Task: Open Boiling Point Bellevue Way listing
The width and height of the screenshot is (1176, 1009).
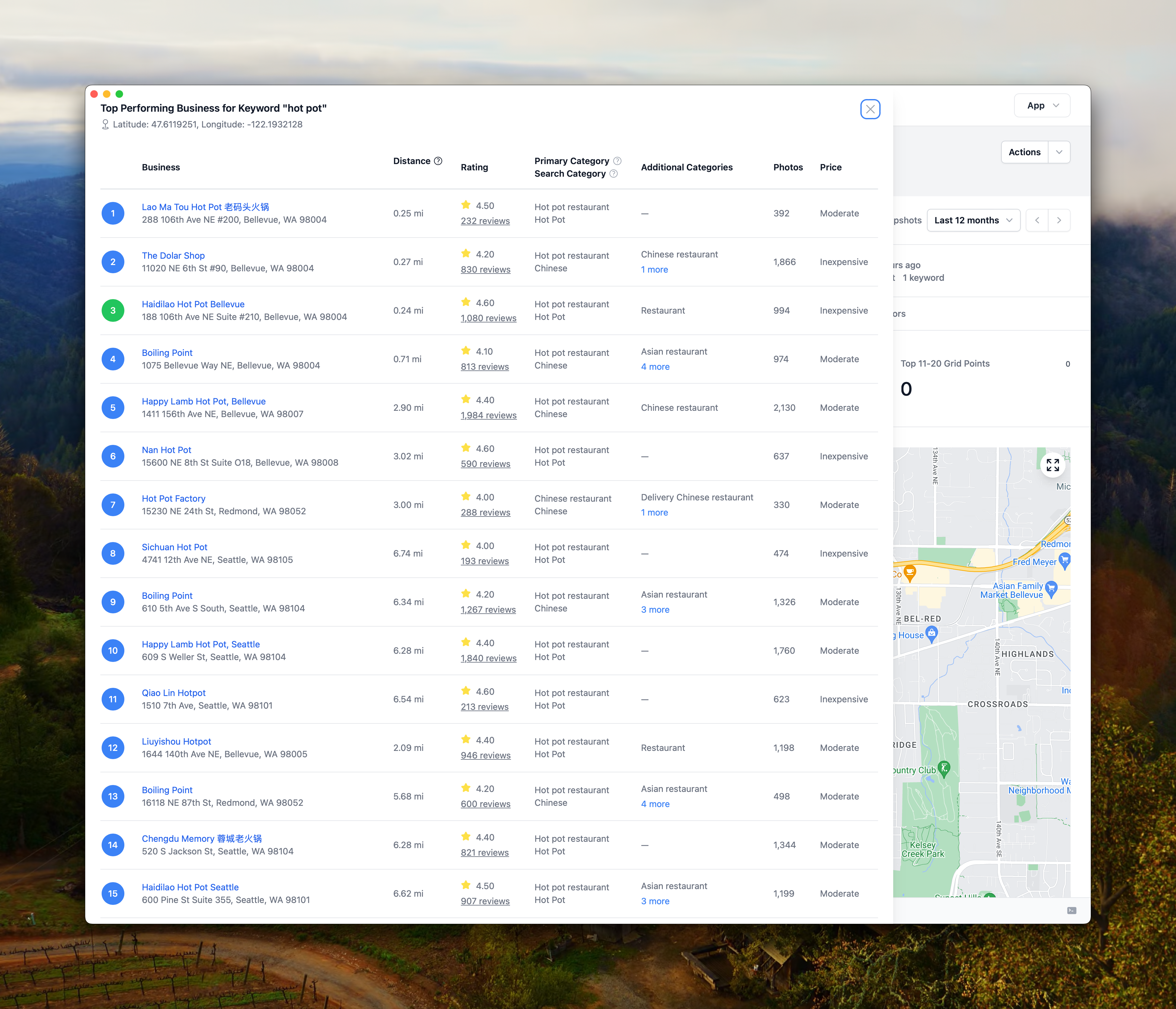Action: (x=167, y=352)
